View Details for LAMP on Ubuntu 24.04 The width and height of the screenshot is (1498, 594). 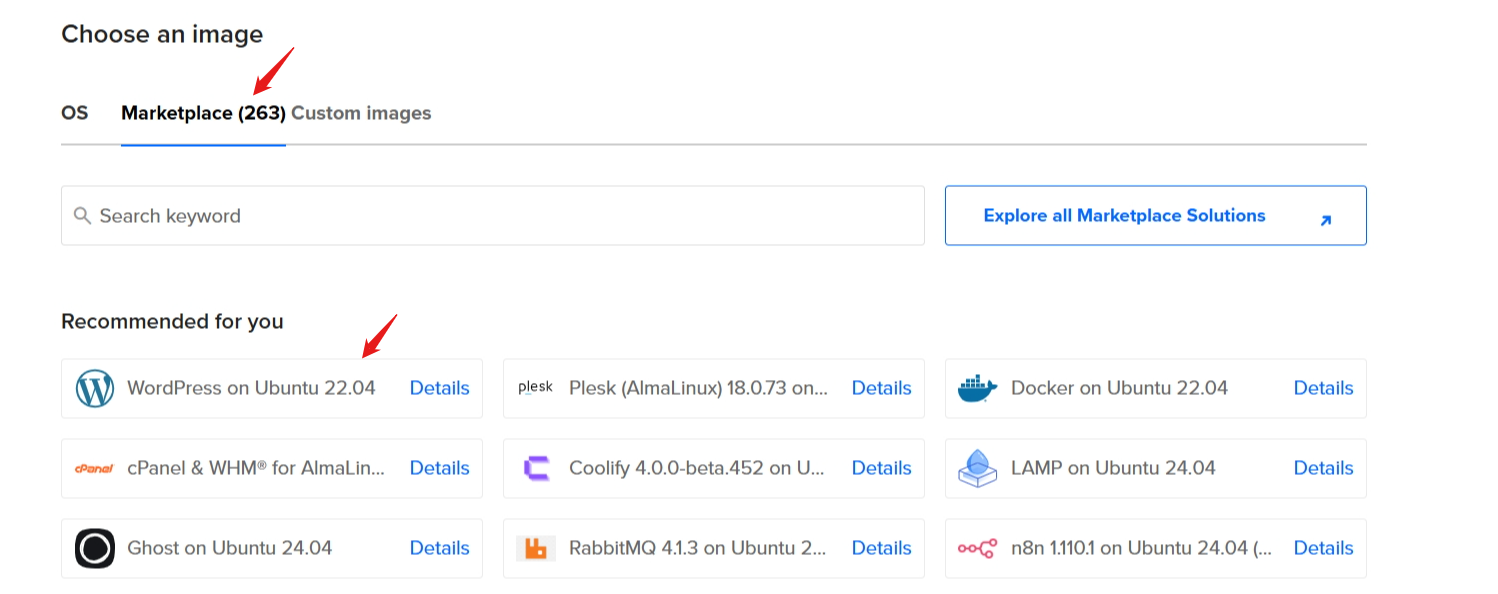(1324, 468)
